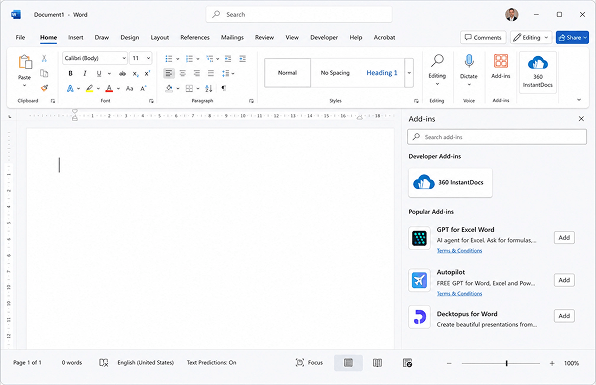This screenshot has width=596, height=385.
Task: Open the Paragraph dialog launcher
Action: pos(251,101)
